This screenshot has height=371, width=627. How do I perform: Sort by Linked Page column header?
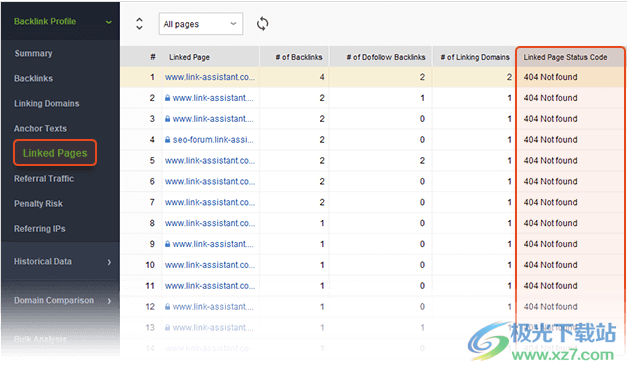tap(189, 57)
